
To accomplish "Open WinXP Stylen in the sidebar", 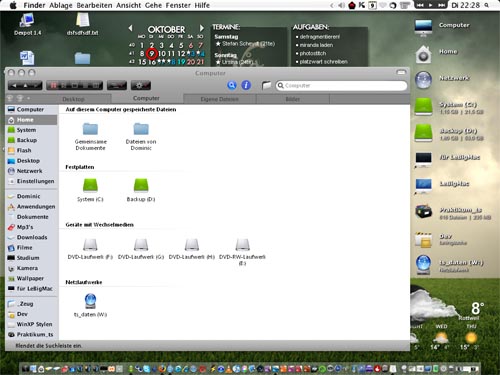I will (x=31, y=324).
